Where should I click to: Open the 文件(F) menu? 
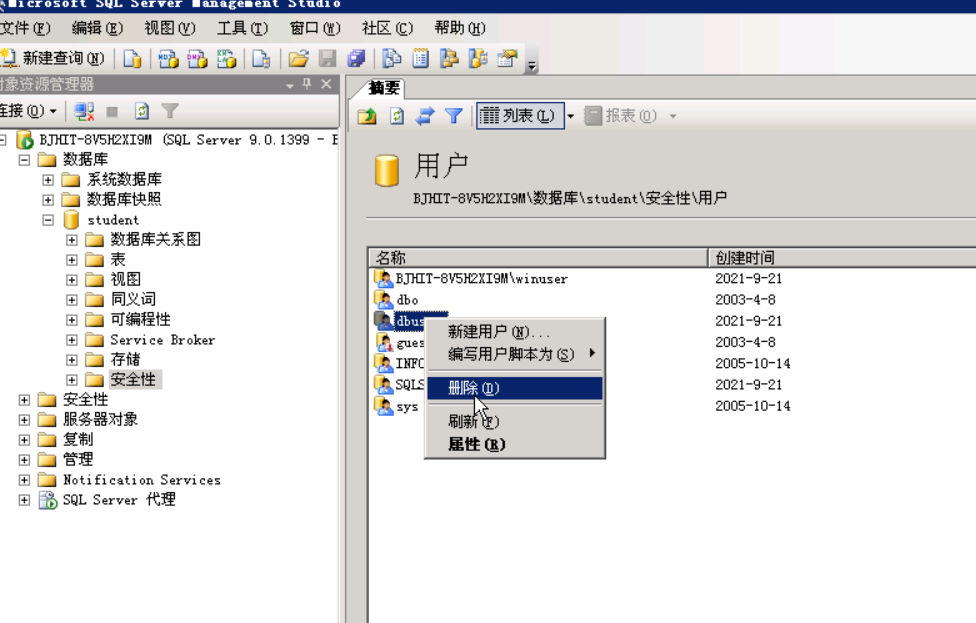pyautogui.click(x=25, y=28)
